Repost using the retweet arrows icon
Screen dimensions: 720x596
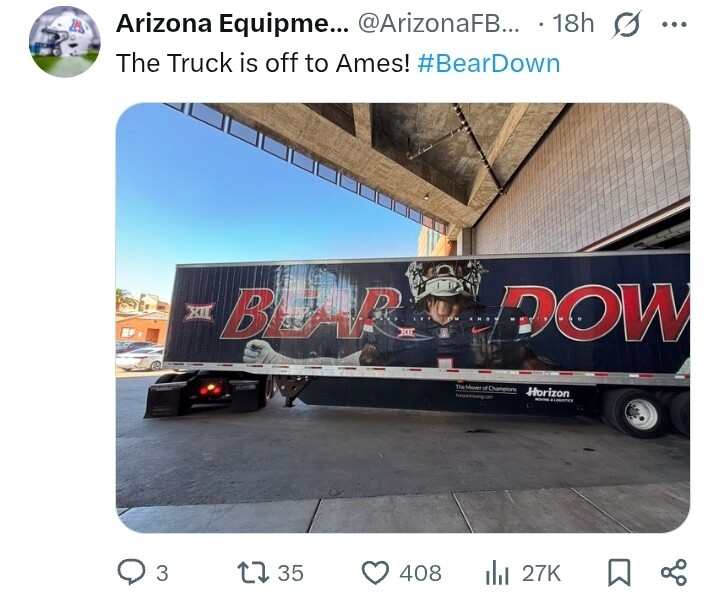point(253,573)
